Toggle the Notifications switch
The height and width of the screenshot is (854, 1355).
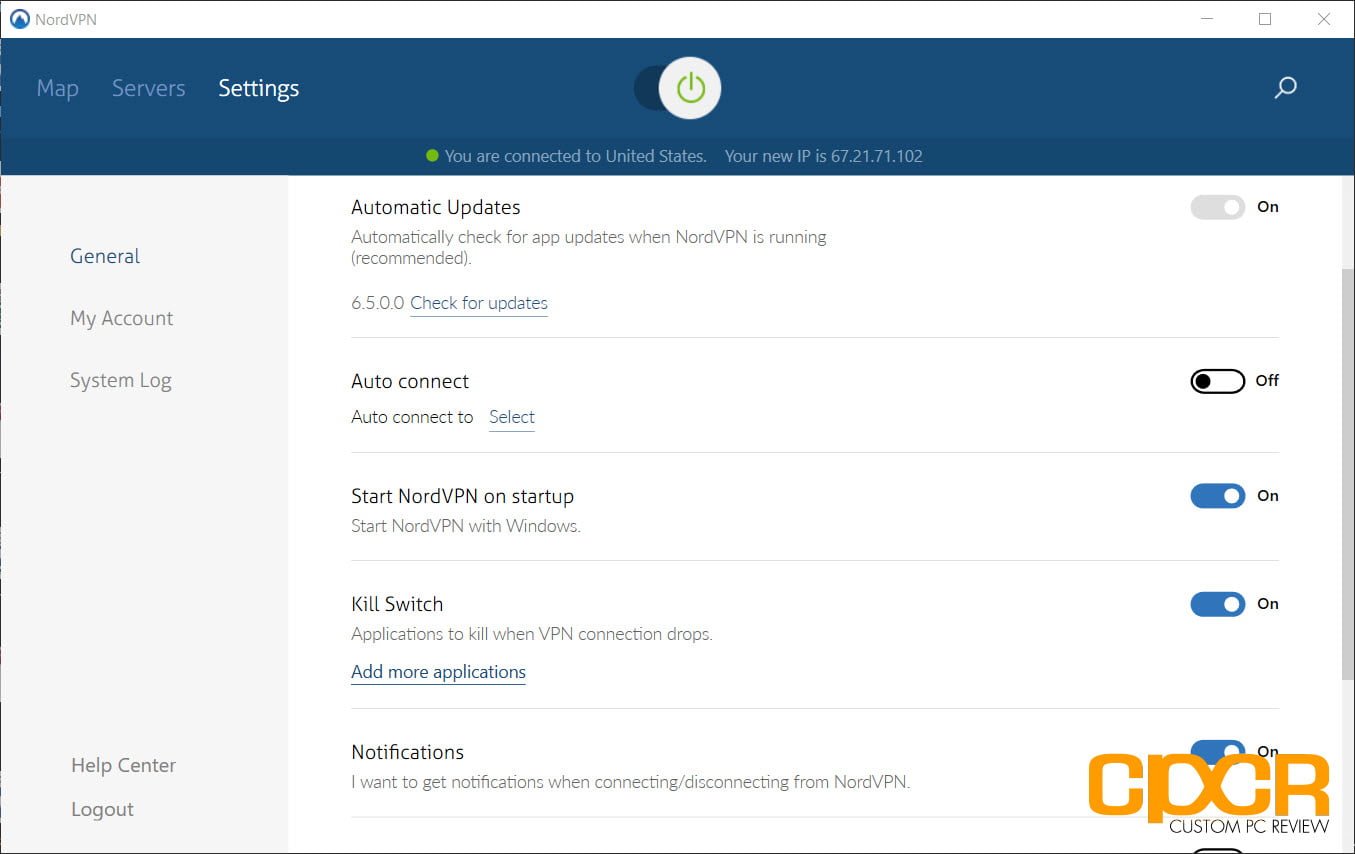1217,751
